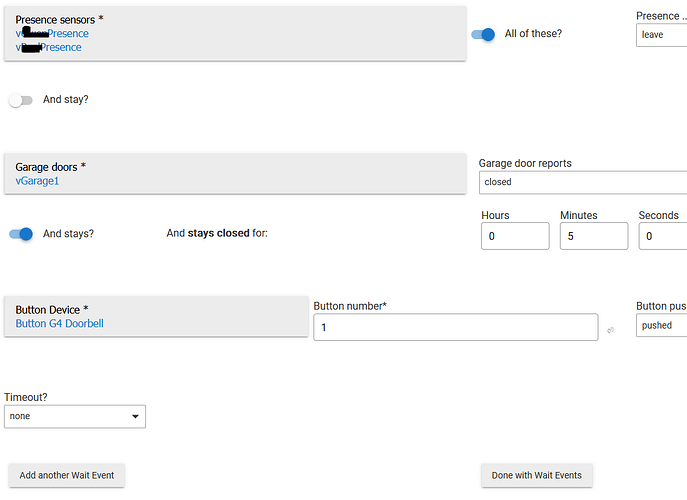The image size is (687, 500).
Task: Click Done with Wait Events button
Action: click(537, 475)
